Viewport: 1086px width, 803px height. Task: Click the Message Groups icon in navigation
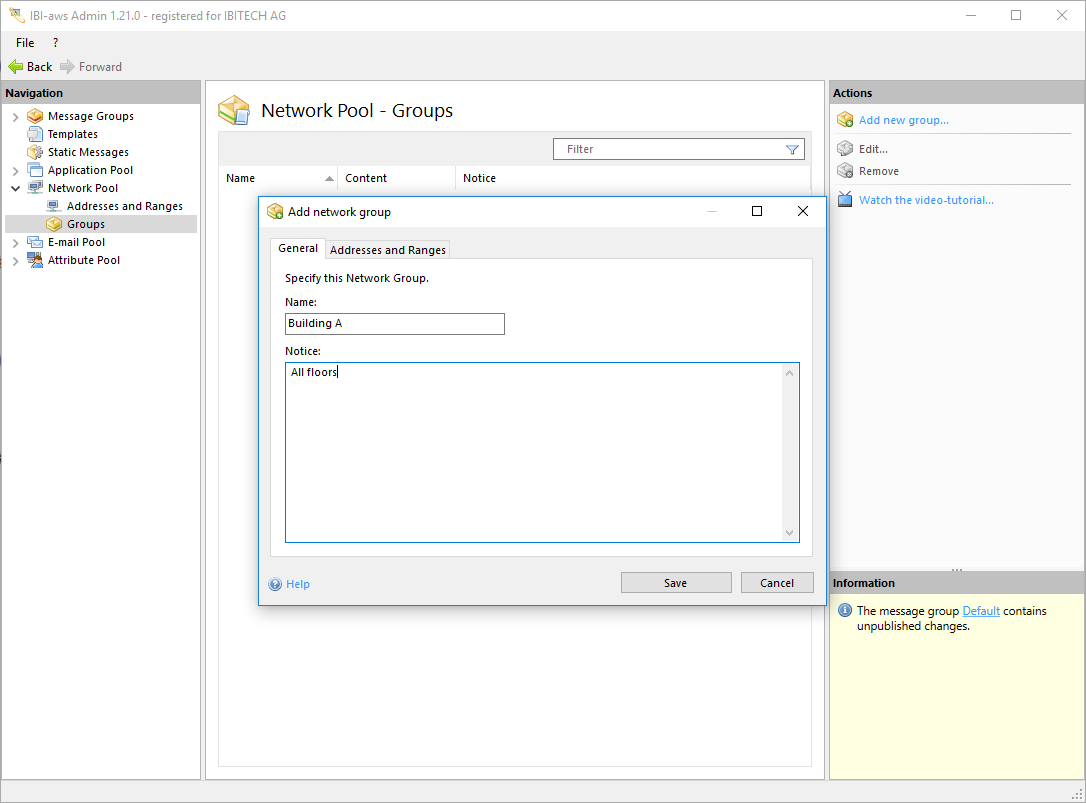pyautogui.click(x=35, y=116)
